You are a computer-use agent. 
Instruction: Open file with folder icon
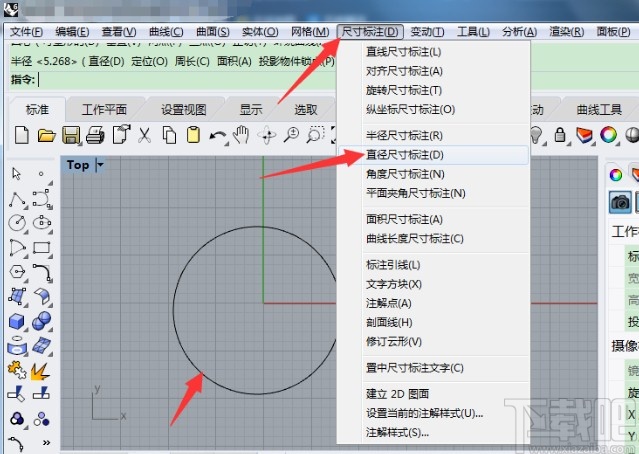pos(46,135)
